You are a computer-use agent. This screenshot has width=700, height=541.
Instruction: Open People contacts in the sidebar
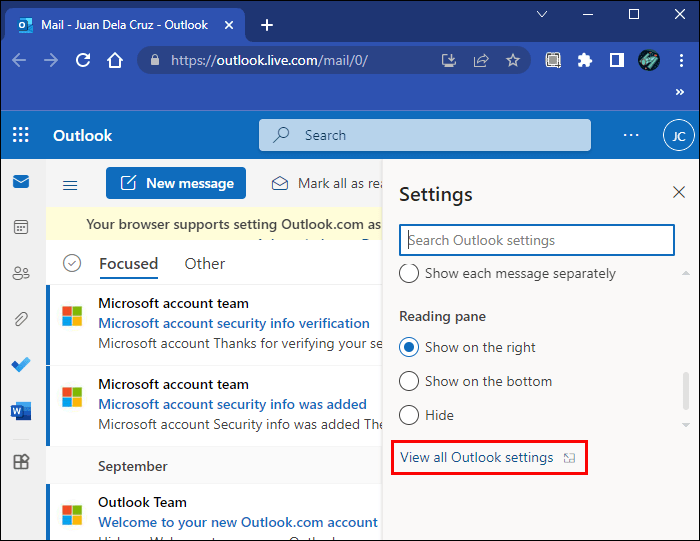21,272
